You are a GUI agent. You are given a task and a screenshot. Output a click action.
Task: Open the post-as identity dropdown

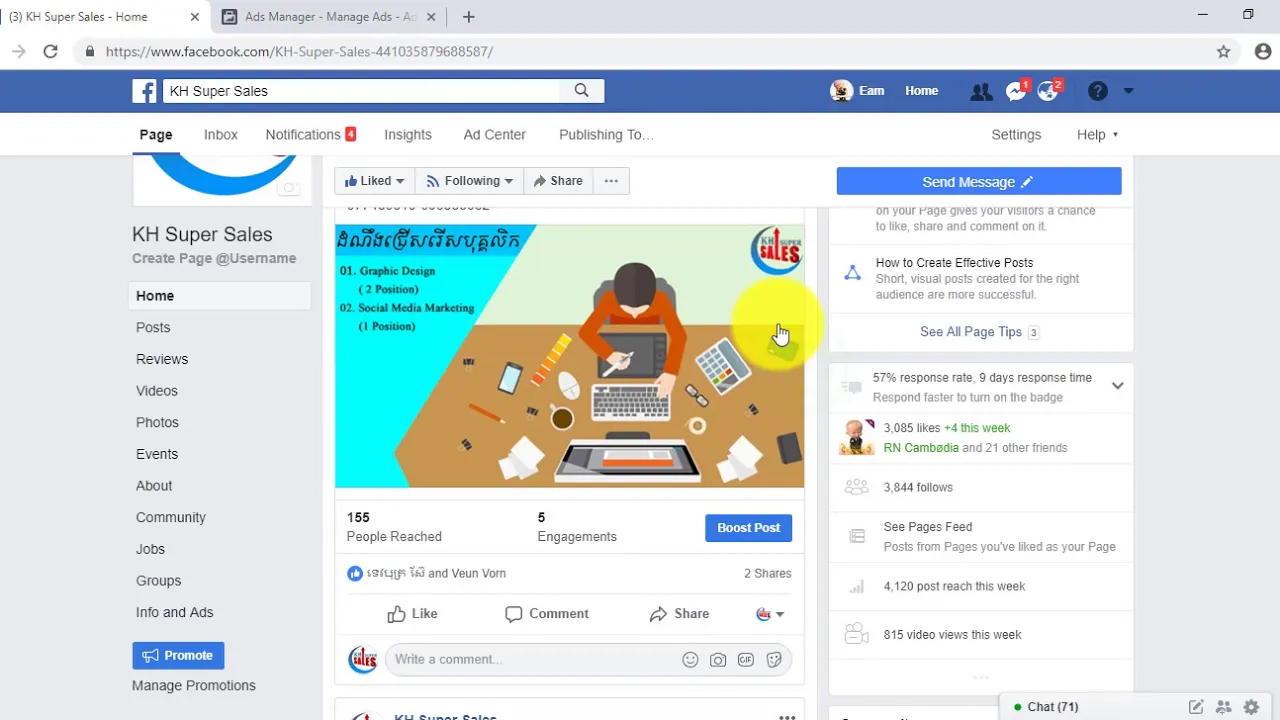tap(770, 614)
